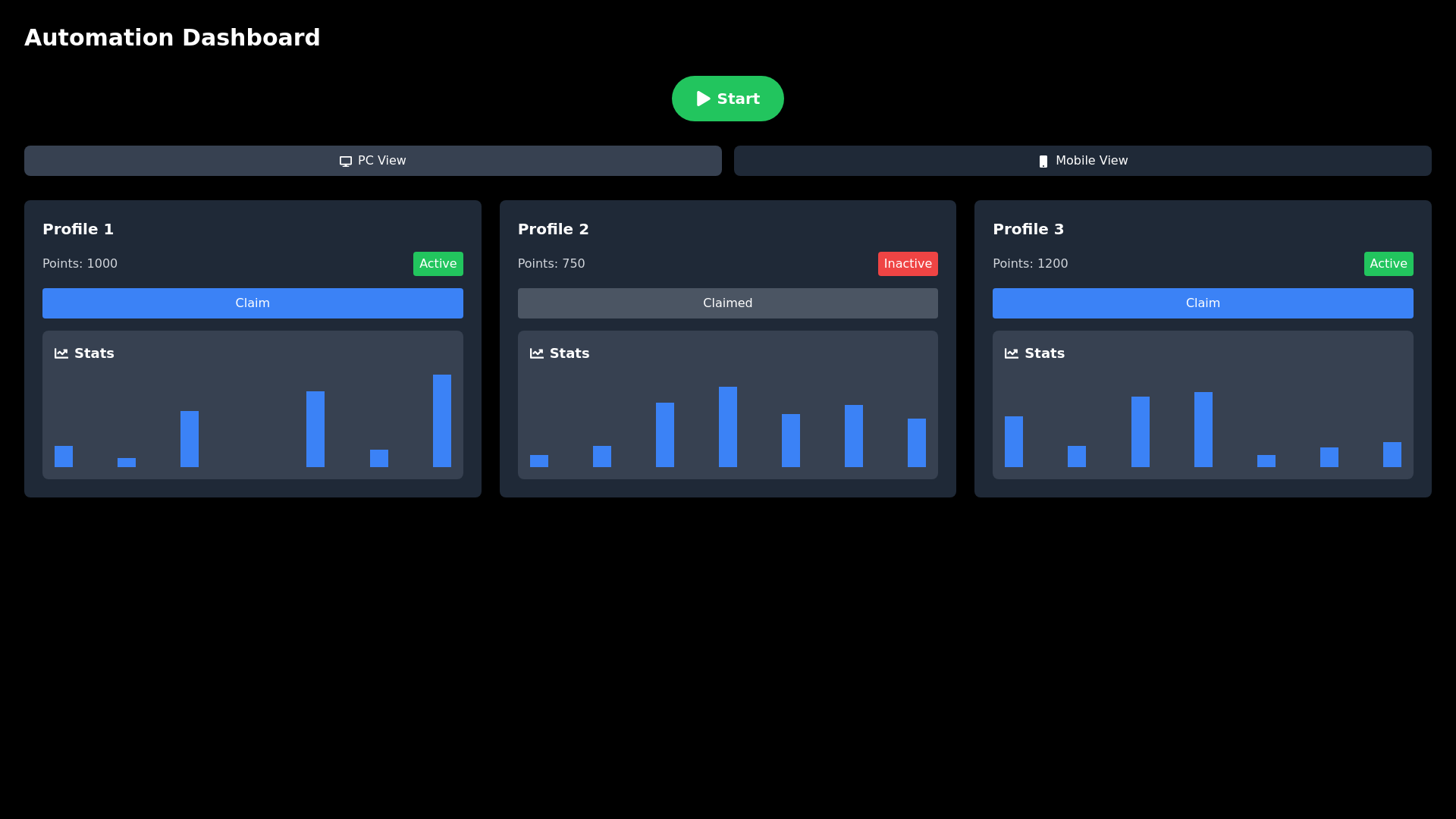Click the tallest bar in Profile 2 stats chart
Screen dimensions: 1456x819
727,428
